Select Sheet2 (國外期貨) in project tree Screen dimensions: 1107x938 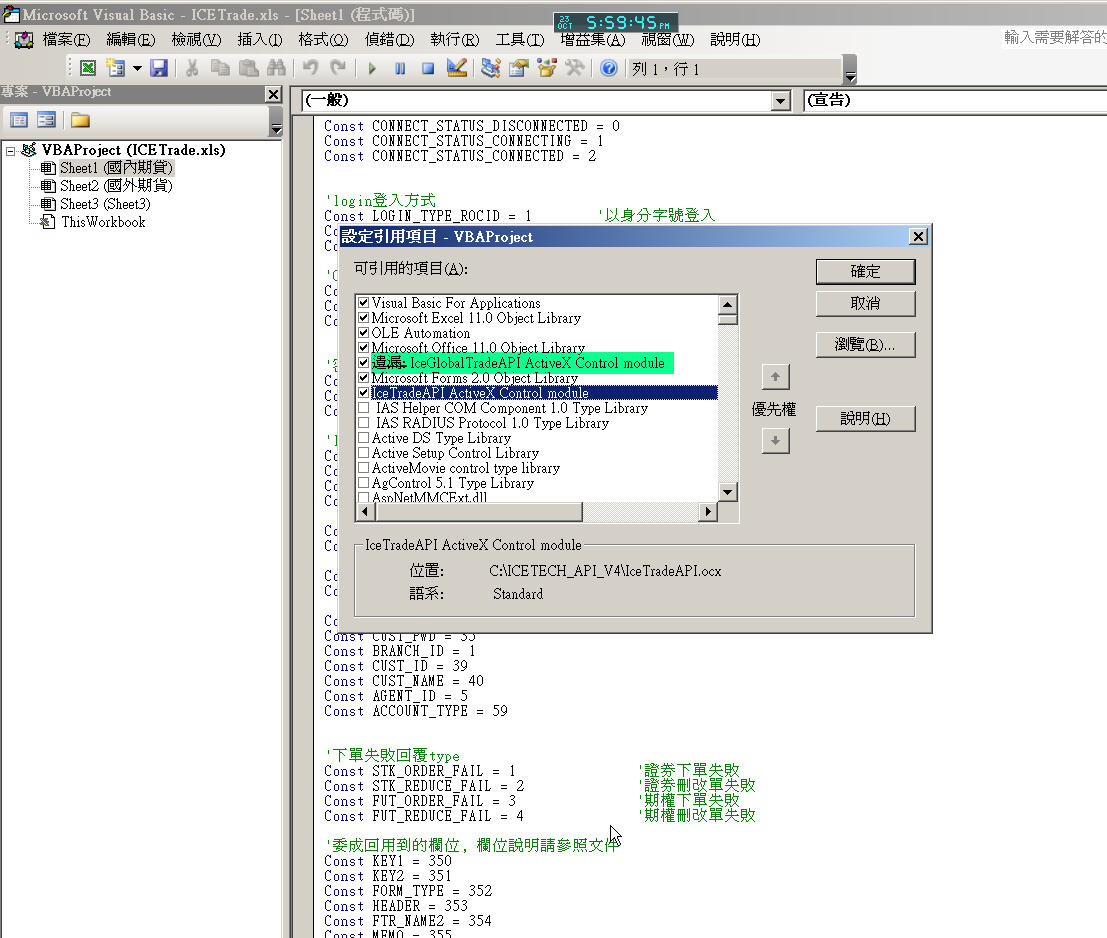tap(116, 186)
